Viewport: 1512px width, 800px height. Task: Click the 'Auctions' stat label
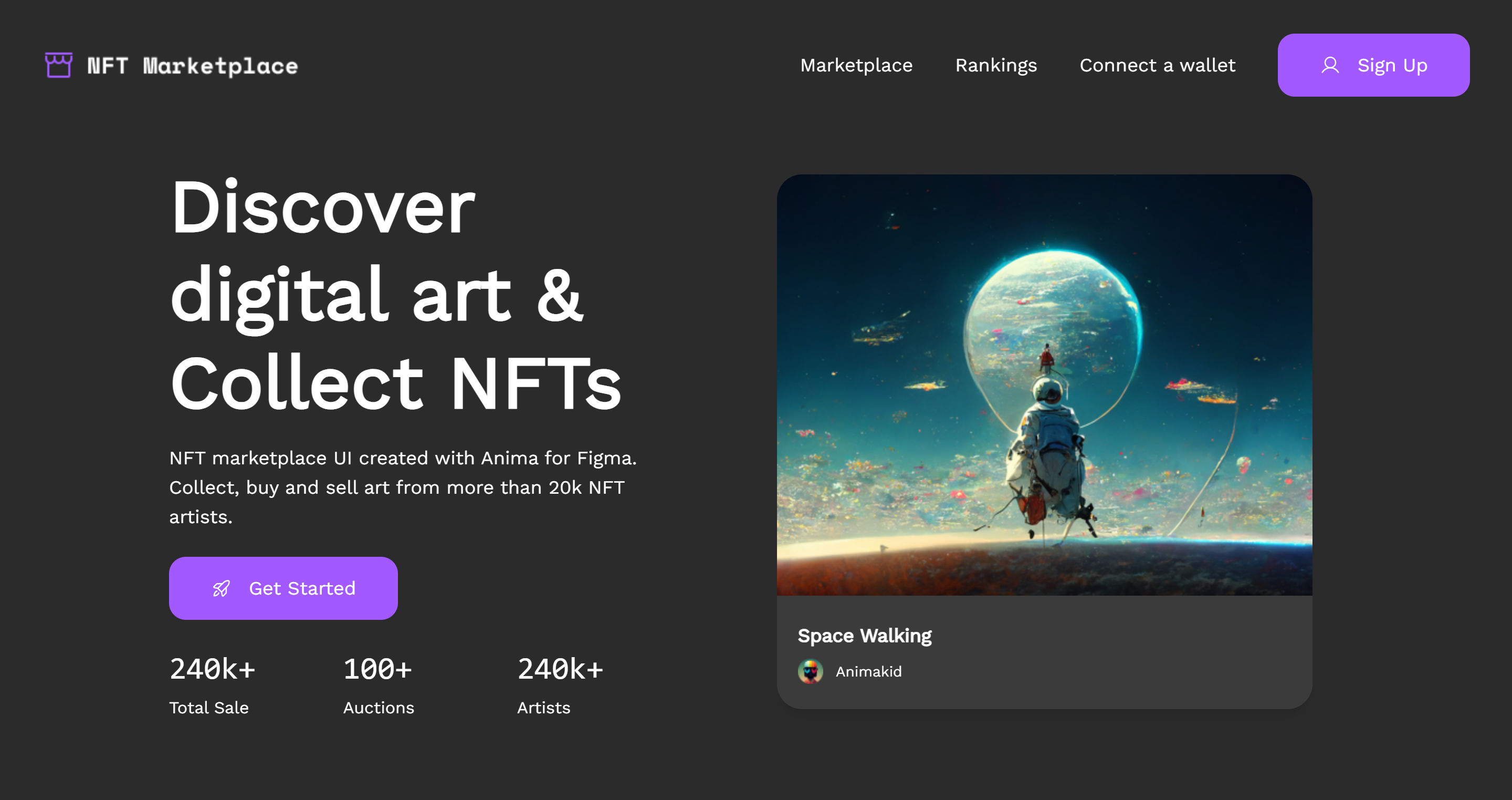point(379,708)
